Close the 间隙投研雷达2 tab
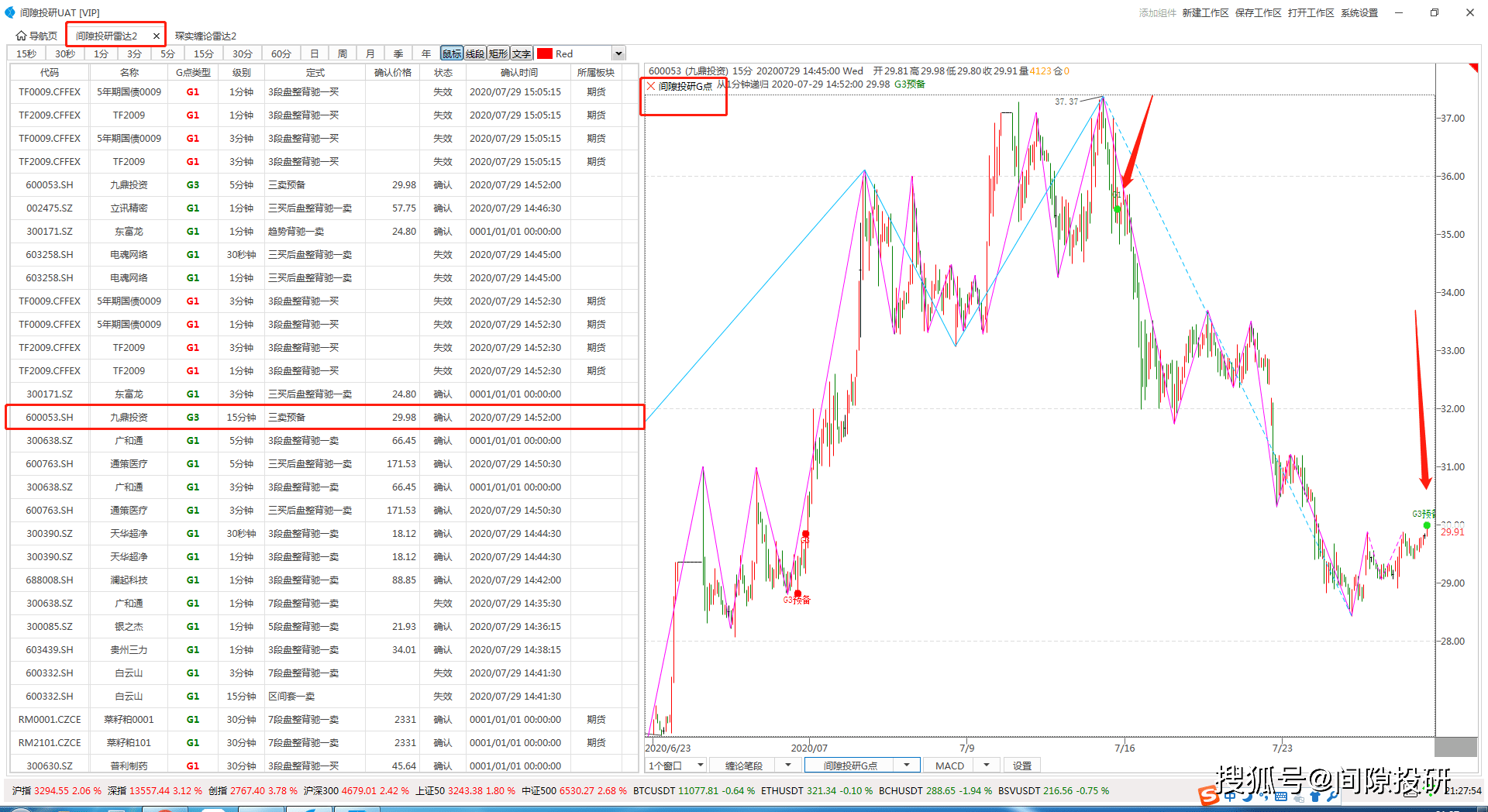This screenshot has height=812, width=1488. 157,36
